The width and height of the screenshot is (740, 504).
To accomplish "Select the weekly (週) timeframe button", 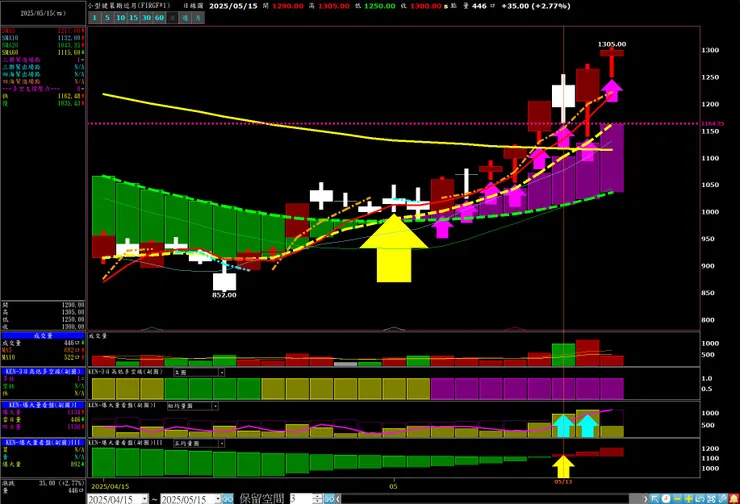I will (x=185, y=18).
